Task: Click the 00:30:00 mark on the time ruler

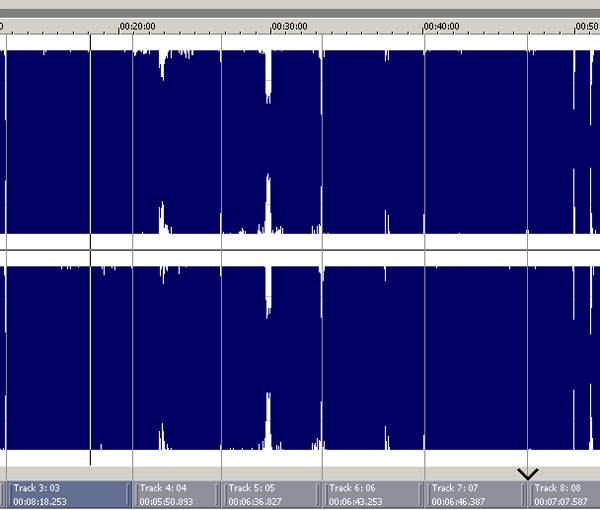Action: pyautogui.click(x=289, y=26)
